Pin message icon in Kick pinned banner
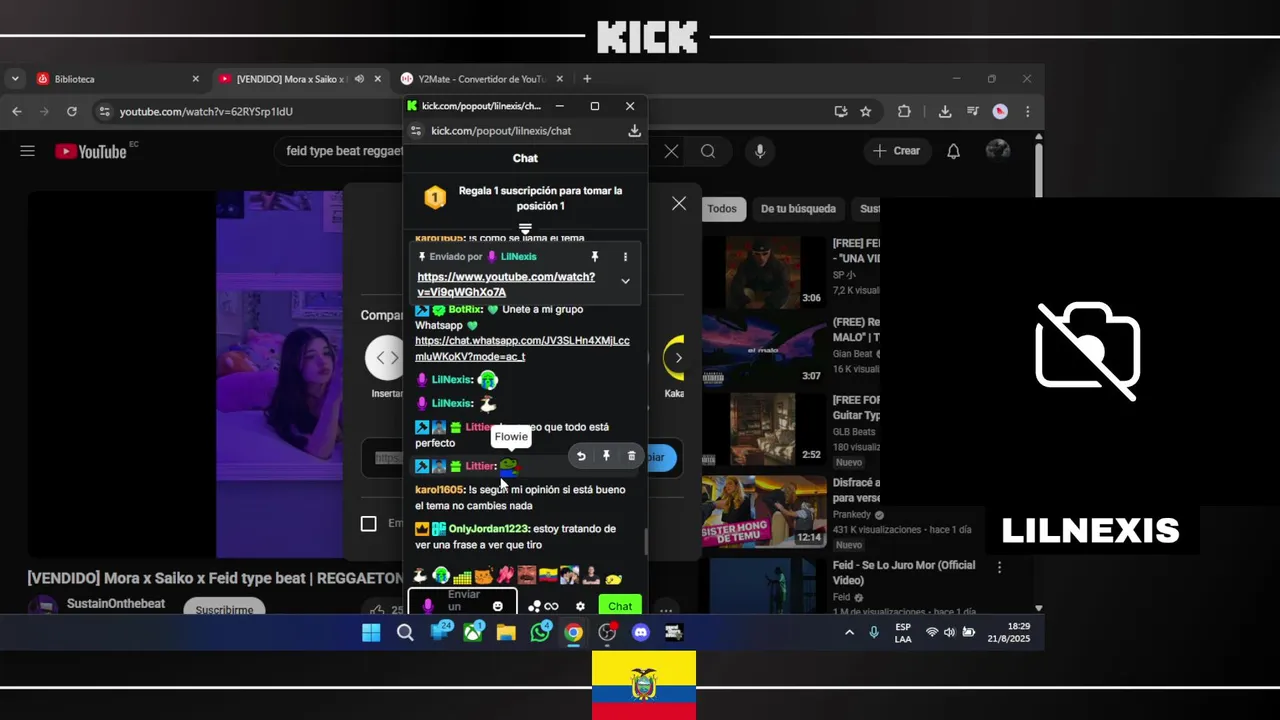1280x720 pixels. tap(595, 257)
